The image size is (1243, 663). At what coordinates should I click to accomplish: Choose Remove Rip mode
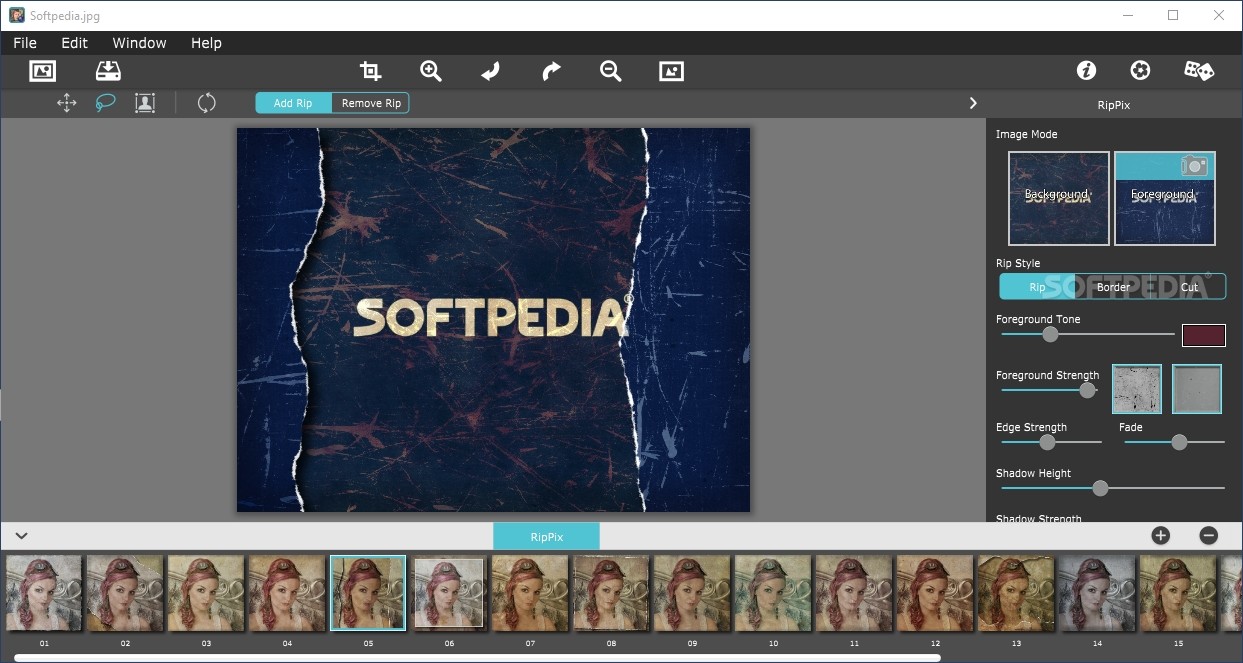[x=371, y=103]
